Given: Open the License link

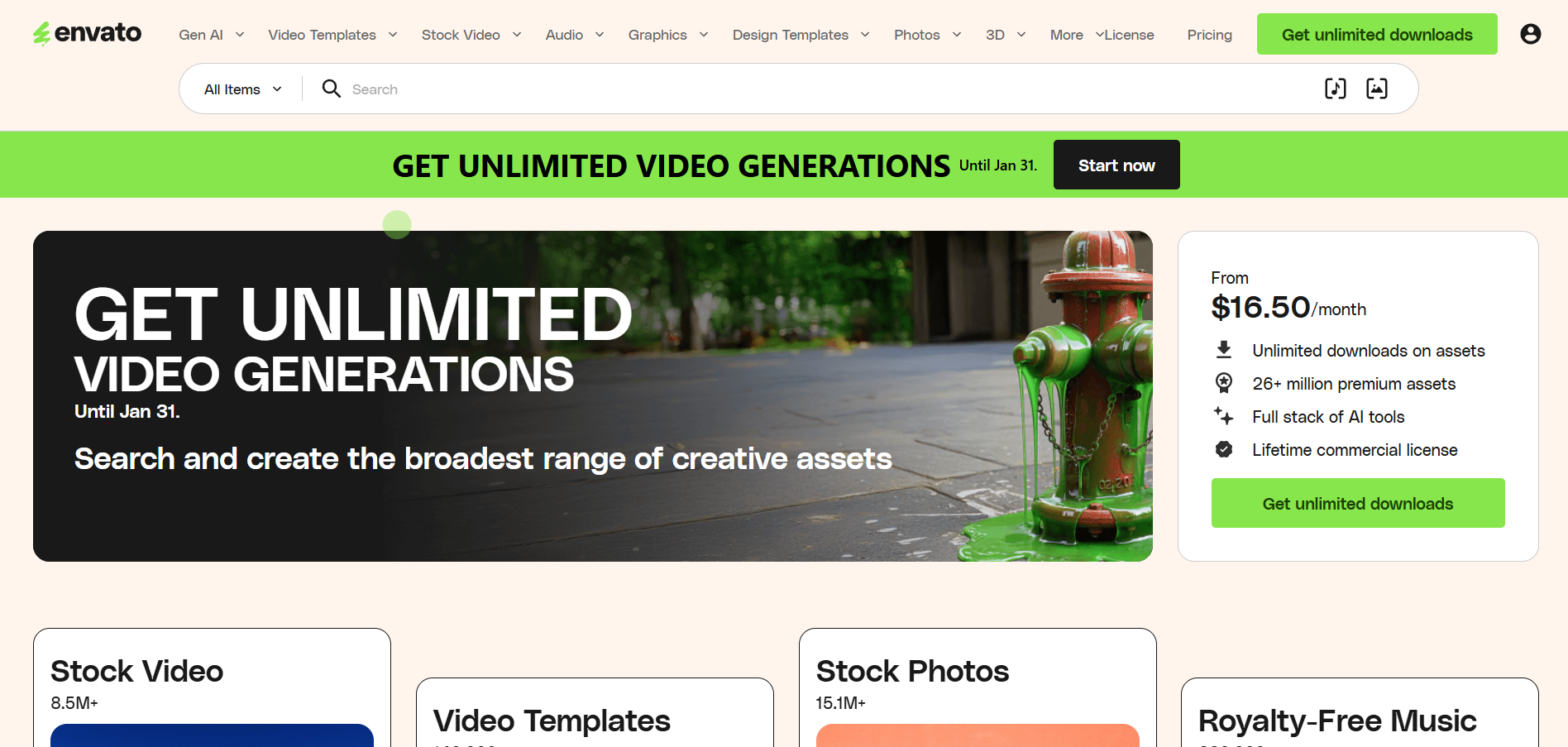Looking at the screenshot, I should point(1129,35).
